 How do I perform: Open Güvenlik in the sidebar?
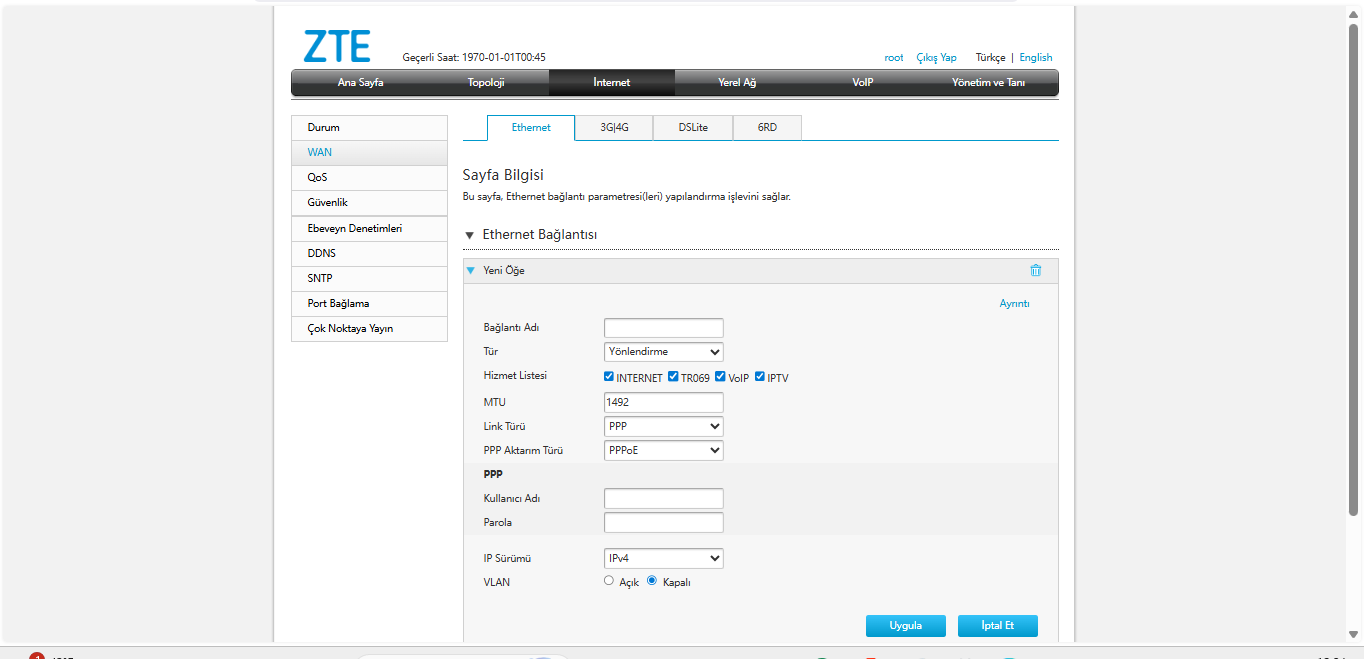coord(369,203)
